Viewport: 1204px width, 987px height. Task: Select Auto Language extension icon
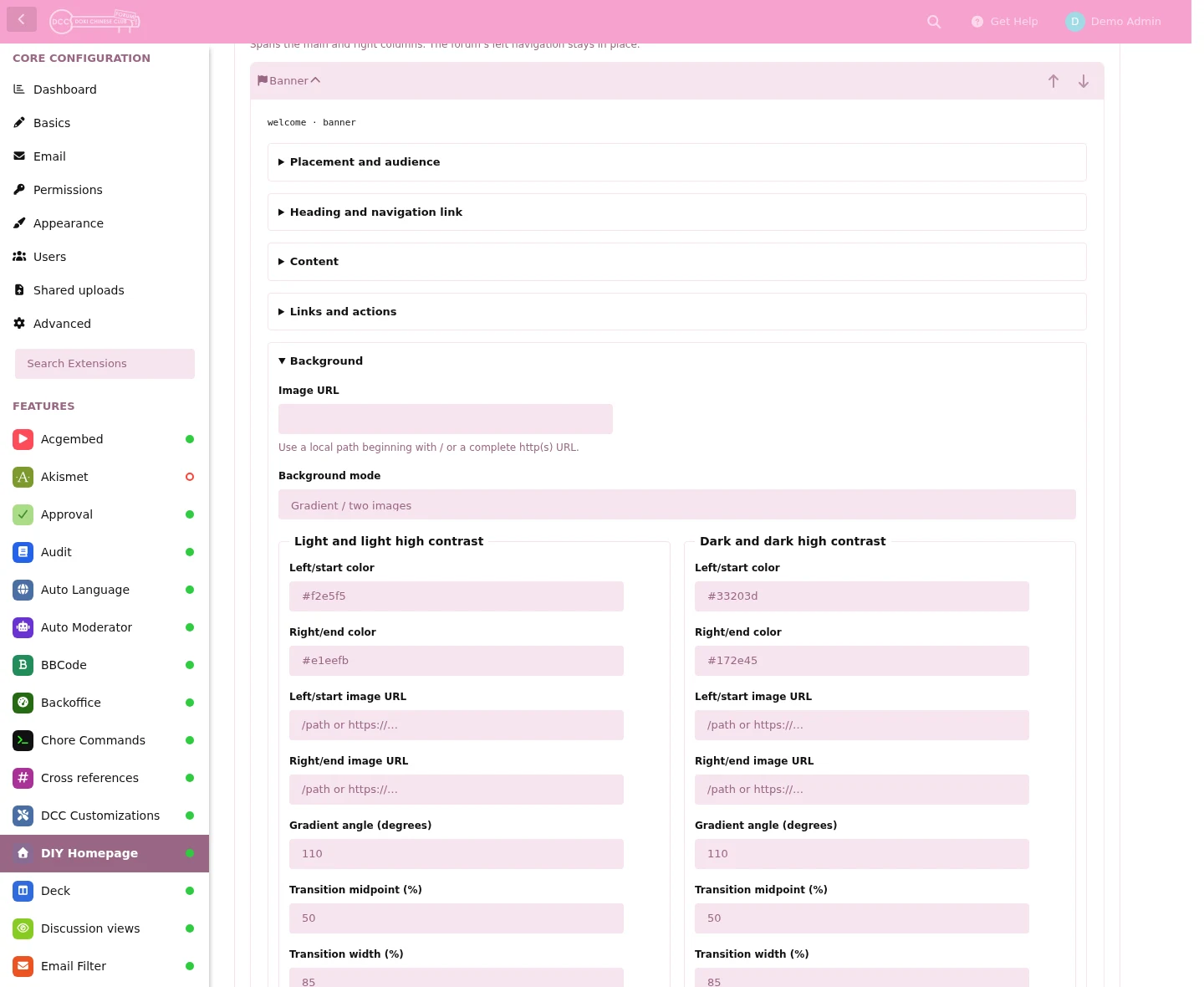23,590
